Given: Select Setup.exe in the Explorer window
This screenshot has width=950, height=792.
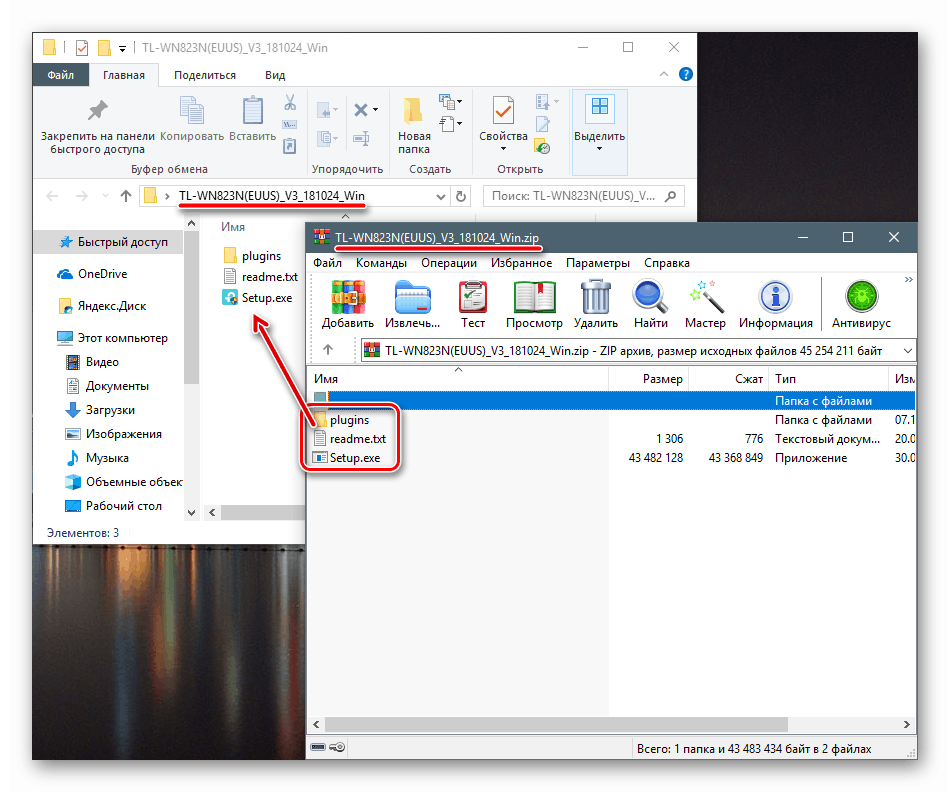Looking at the screenshot, I should 257,298.
